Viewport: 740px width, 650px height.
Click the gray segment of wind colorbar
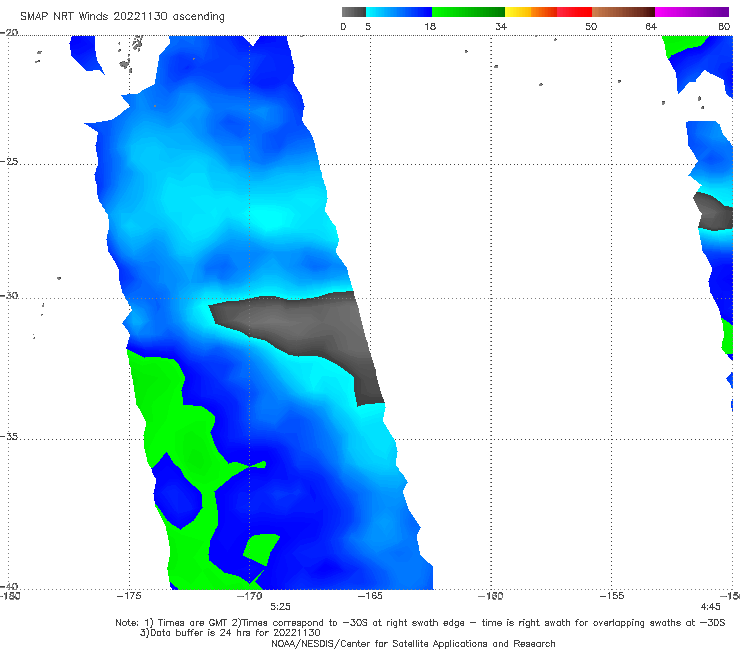(x=354, y=12)
